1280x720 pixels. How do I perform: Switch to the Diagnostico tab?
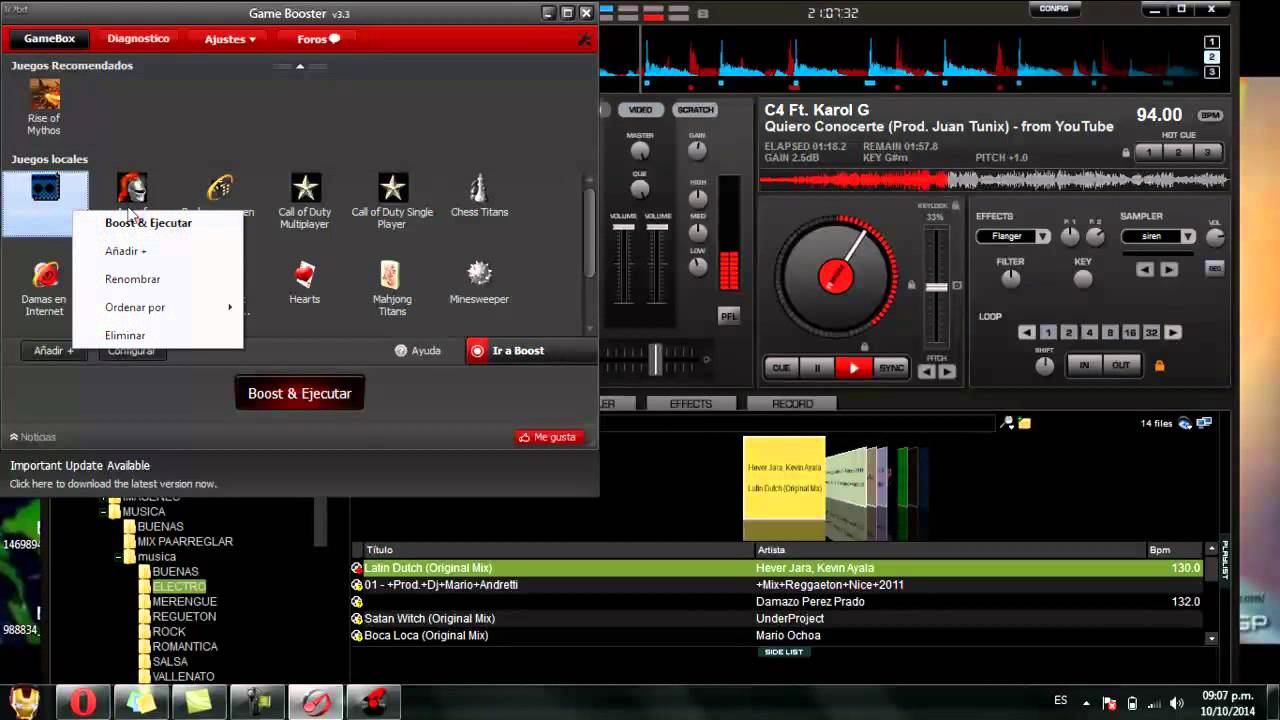click(x=138, y=39)
